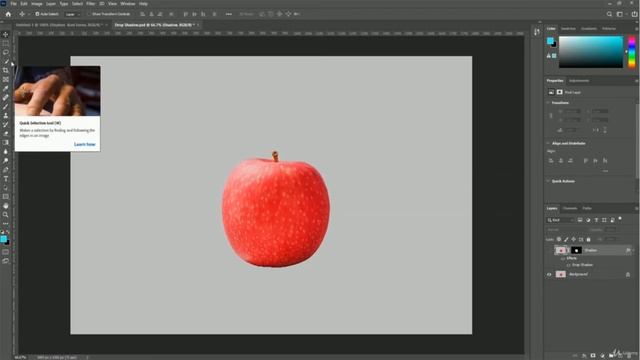The height and width of the screenshot is (360, 640).
Task: Open the Window menu
Action: tap(128, 4)
